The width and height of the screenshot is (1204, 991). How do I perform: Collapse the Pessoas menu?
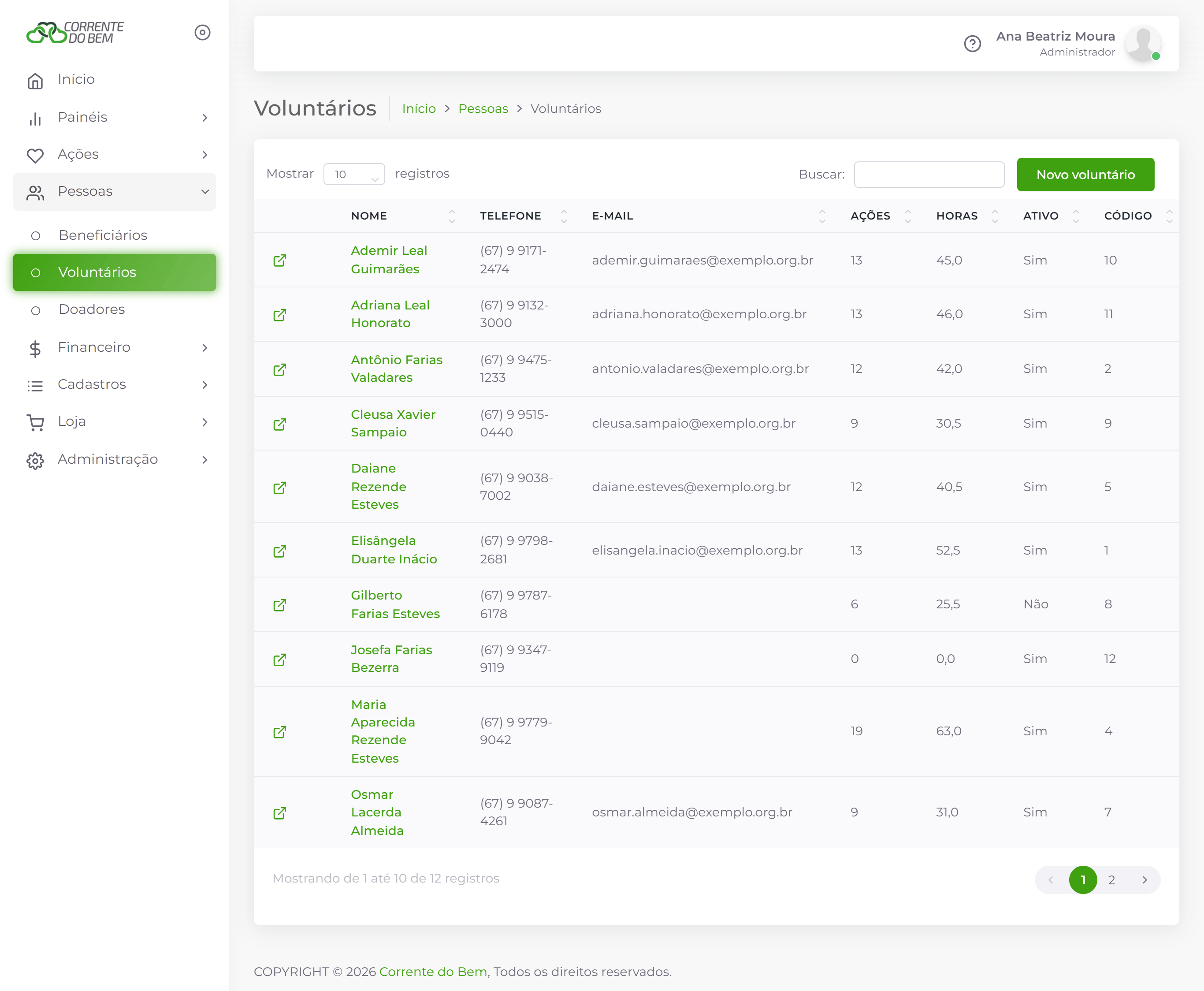point(115,192)
